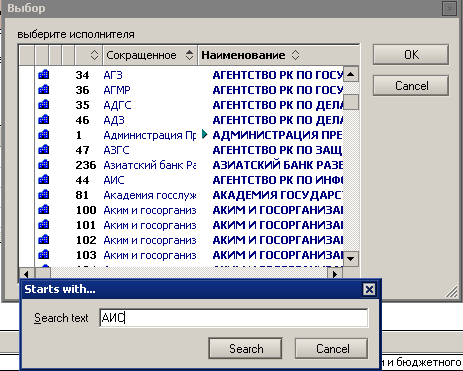The image size is (463, 371).
Task: Select the АЗГС short name cell
Action: click(116, 150)
